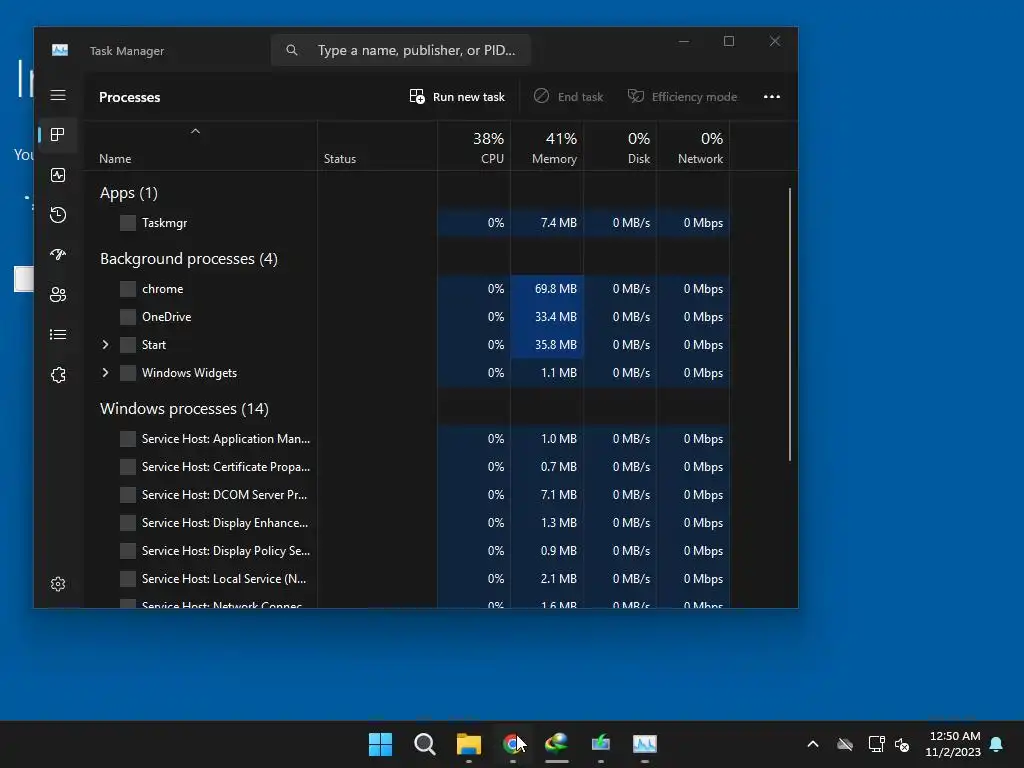Select the chrome background process
The width and height of the screenshot is (1024, 768).
[x=414, y=289]
